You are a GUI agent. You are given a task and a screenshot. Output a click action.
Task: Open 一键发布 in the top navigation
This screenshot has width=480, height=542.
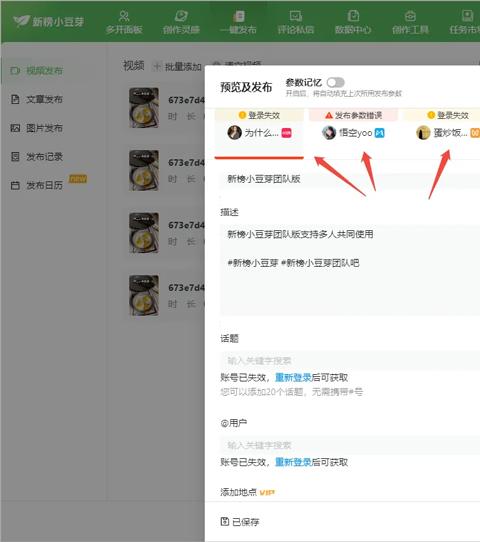tap(238, 22)
